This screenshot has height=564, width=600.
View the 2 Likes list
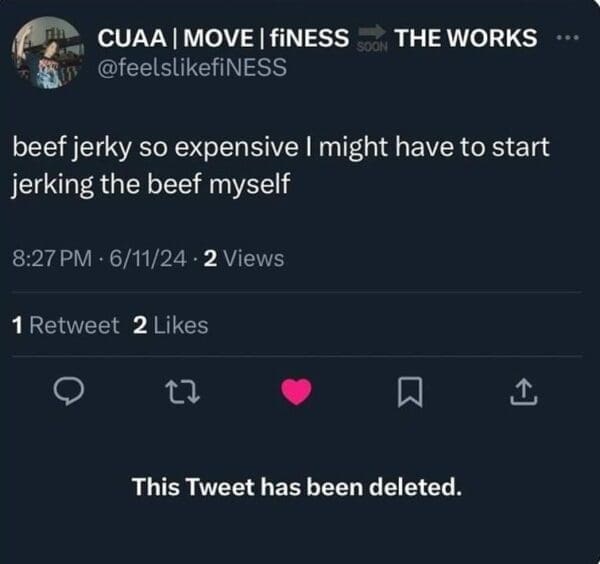coord(171,325)
